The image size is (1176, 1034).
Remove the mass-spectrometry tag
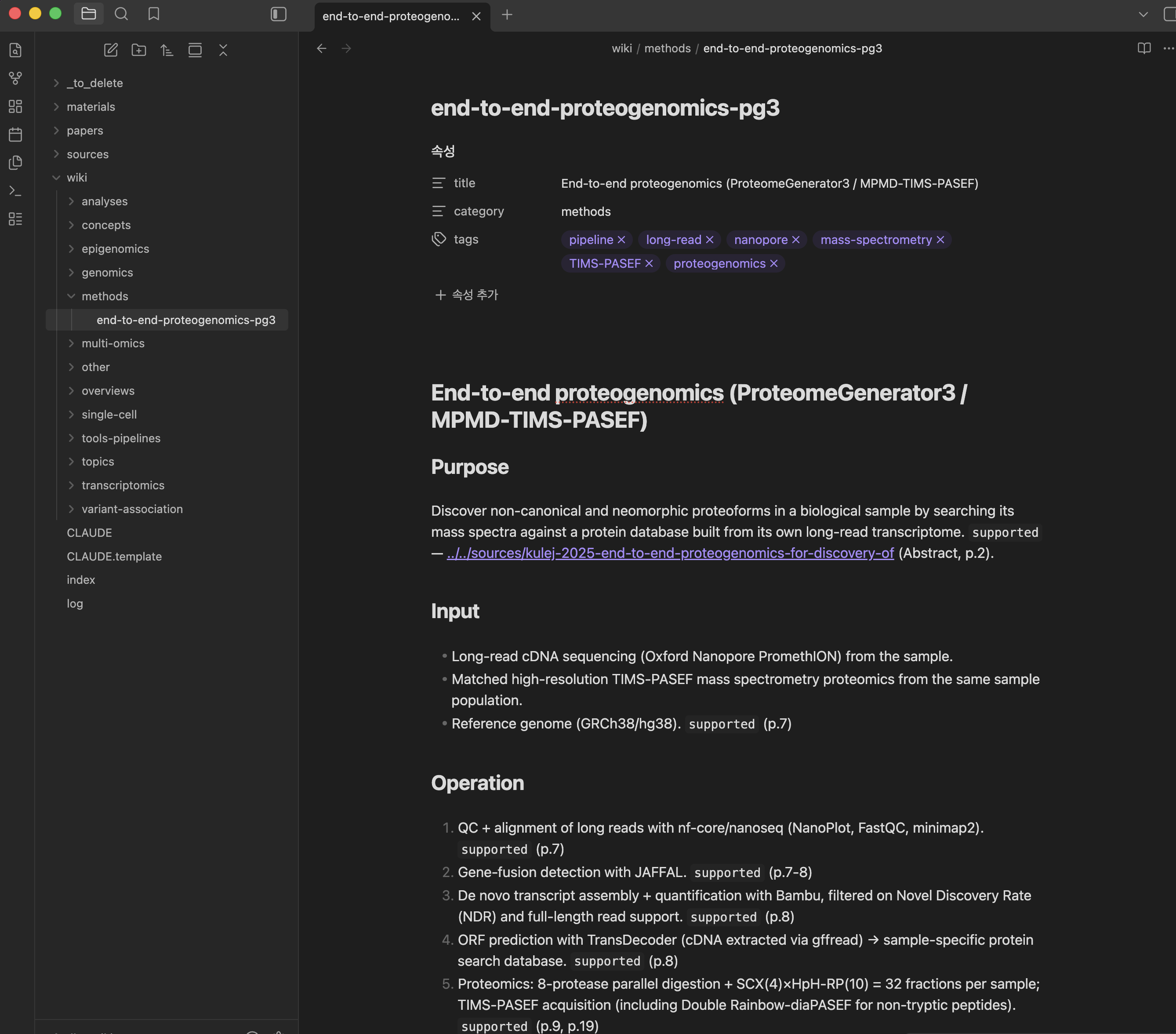(x=940, y=240)
